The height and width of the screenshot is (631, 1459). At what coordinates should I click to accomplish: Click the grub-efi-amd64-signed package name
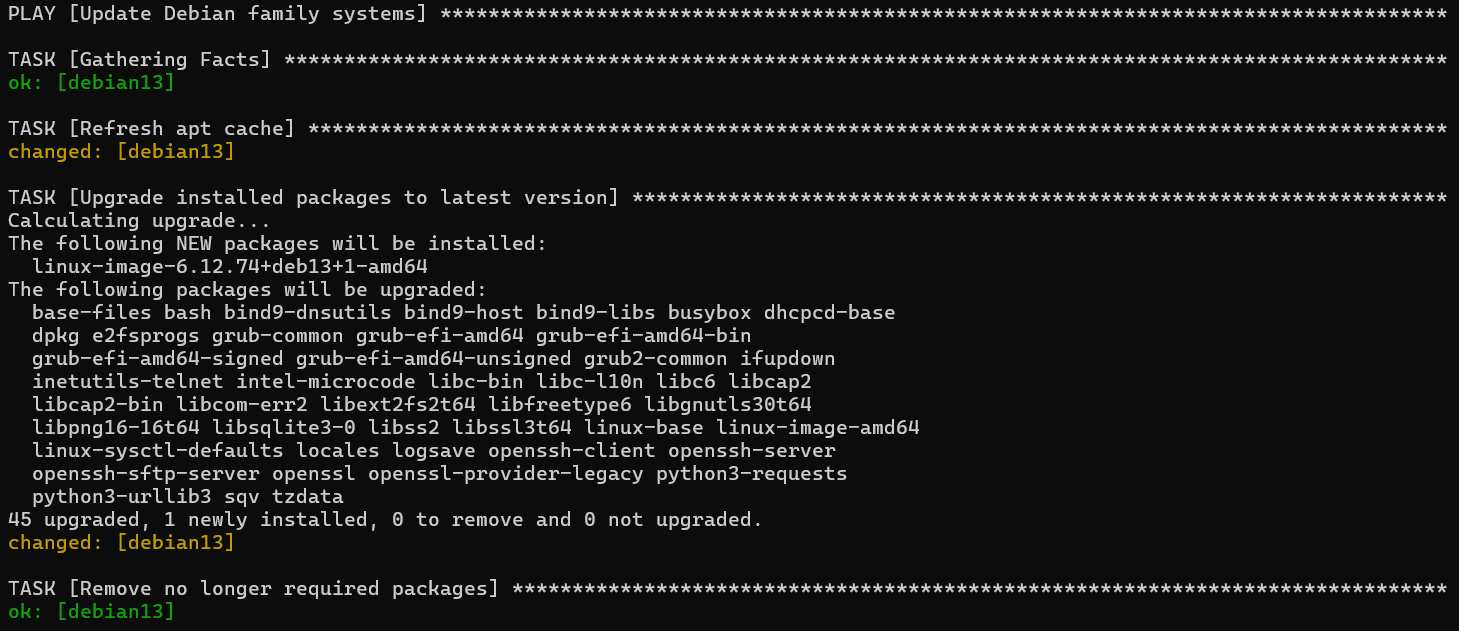click(157, 359)
